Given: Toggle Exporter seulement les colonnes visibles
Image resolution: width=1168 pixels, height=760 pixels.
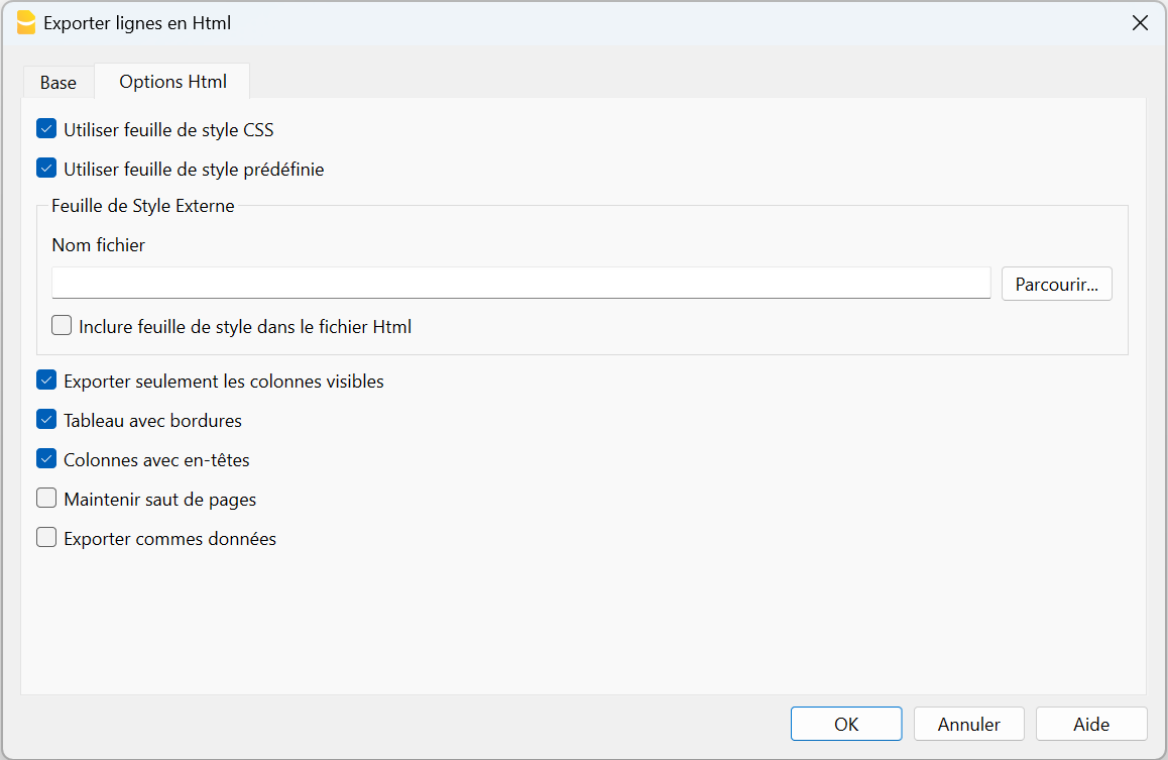Looking at the screenshot, I should click(46, 381).
